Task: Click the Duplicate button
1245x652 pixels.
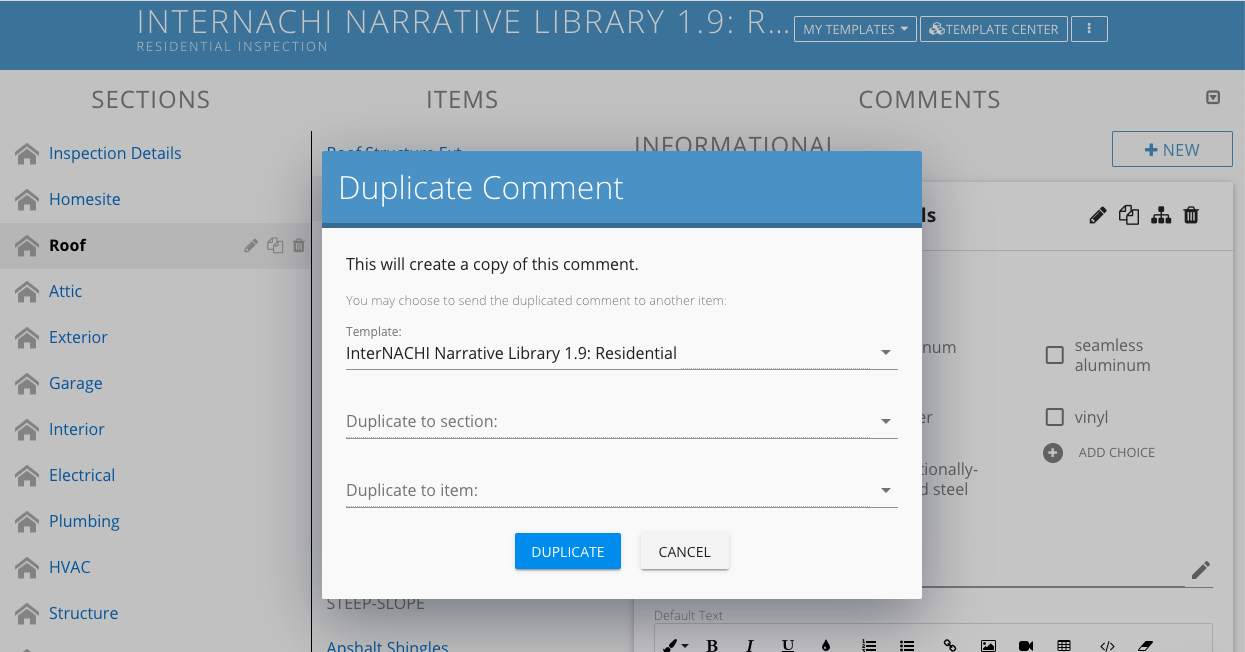Action: click(x=568, y=551)
